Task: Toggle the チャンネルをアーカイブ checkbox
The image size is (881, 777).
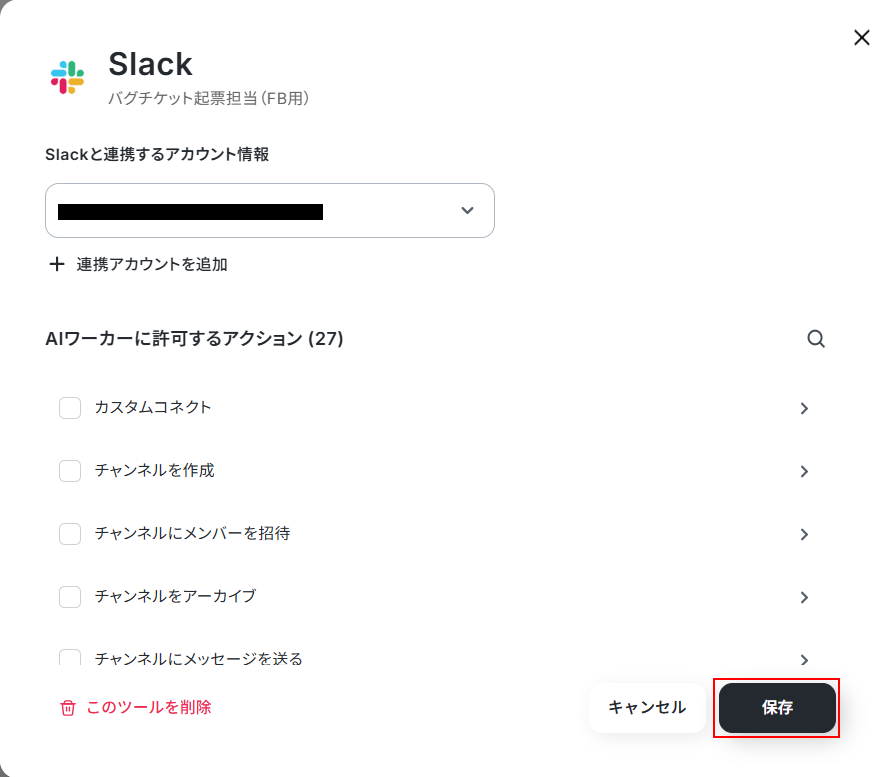Action: [x=70, y=597]
